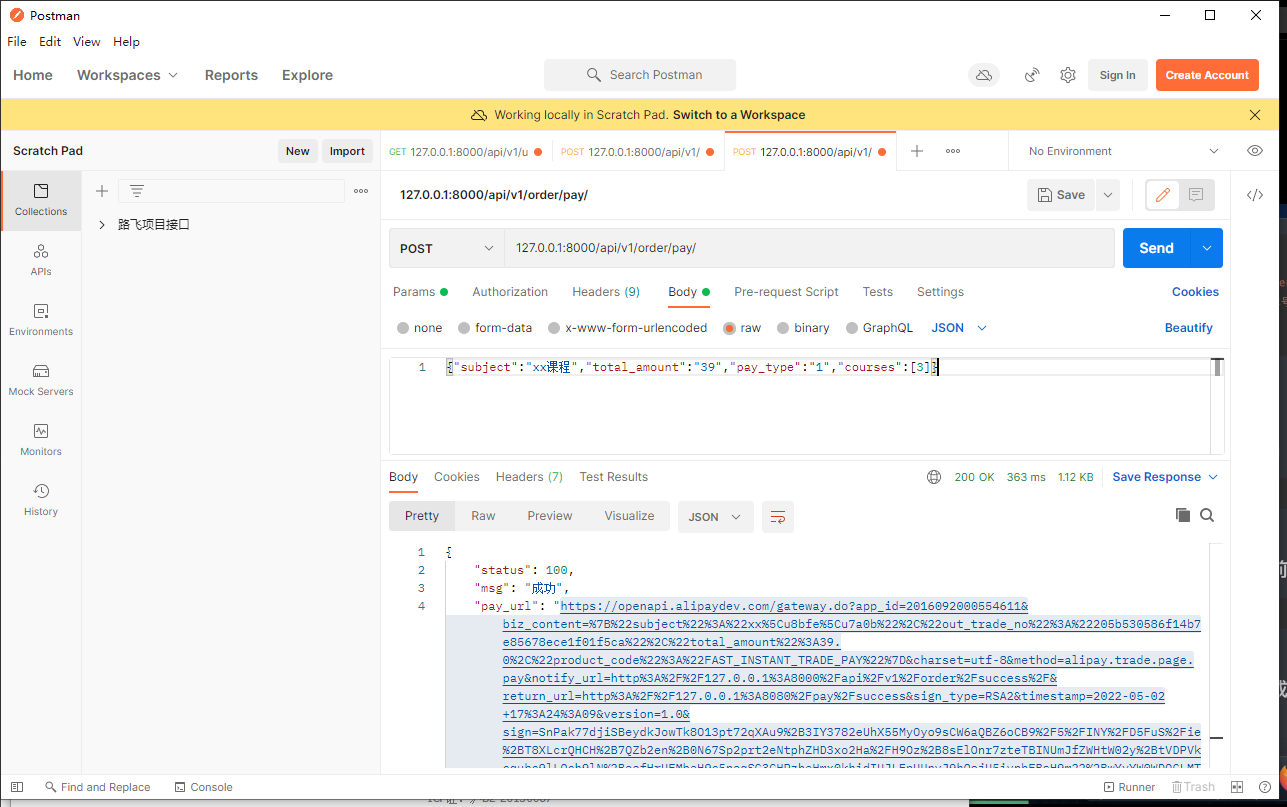The width and height of the screenshot is (1287, 807).
Task: Toggle the wrap lines icon in response
Action: (778, 517)
